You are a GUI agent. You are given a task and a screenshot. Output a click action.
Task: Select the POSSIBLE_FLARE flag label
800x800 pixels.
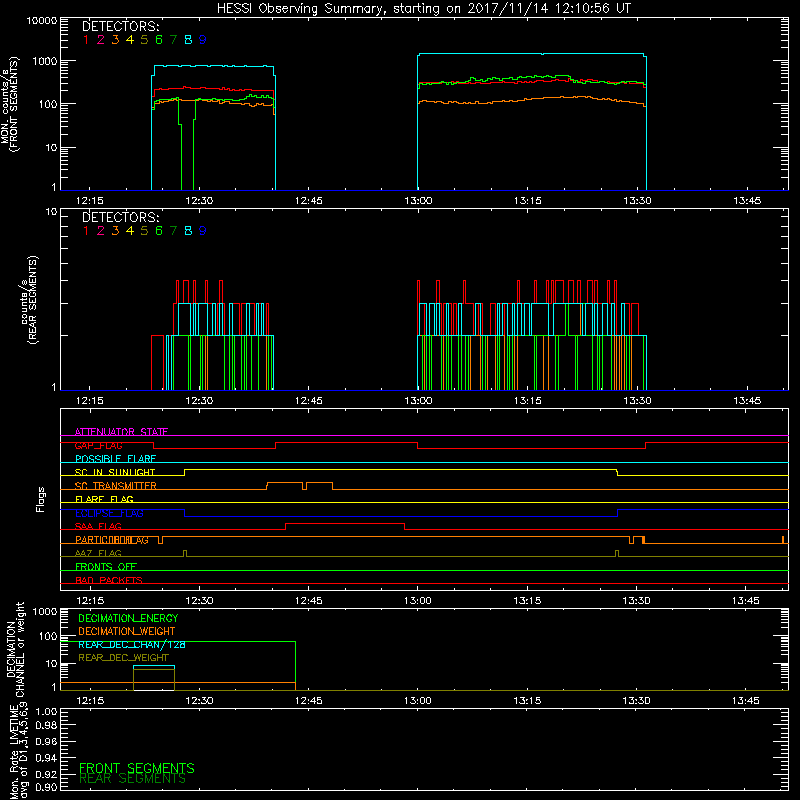115,459
